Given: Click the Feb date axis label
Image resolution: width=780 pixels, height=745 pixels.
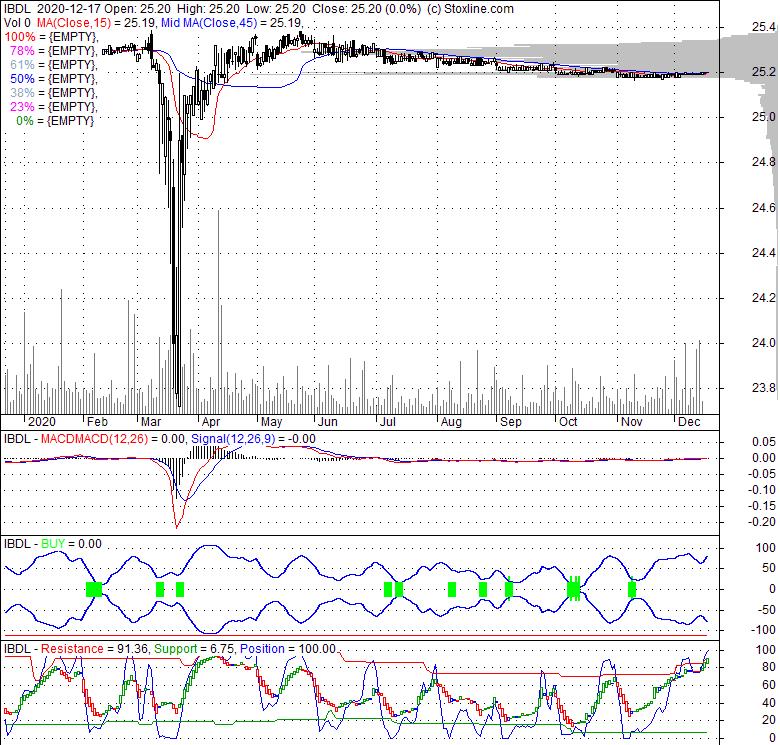Looking at the screenshot, I should pyautogui.click(x=97, y=422).
